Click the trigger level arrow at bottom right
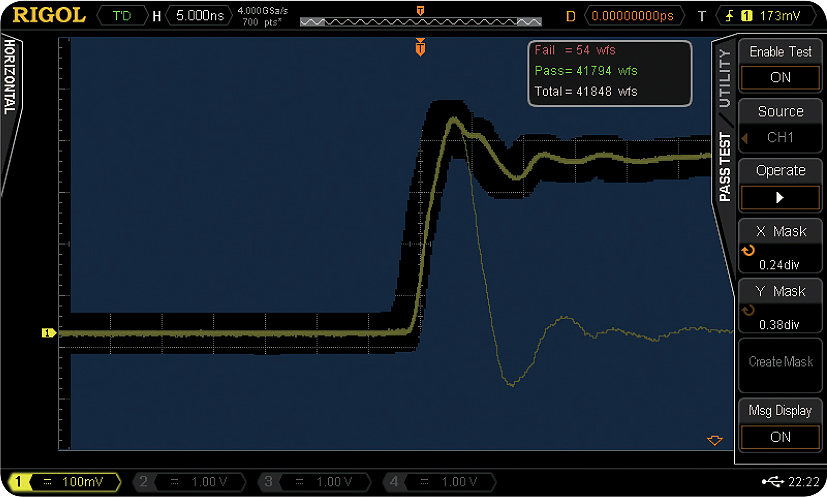827x497 pixels. pyautogui.click(x=714, y=440)
